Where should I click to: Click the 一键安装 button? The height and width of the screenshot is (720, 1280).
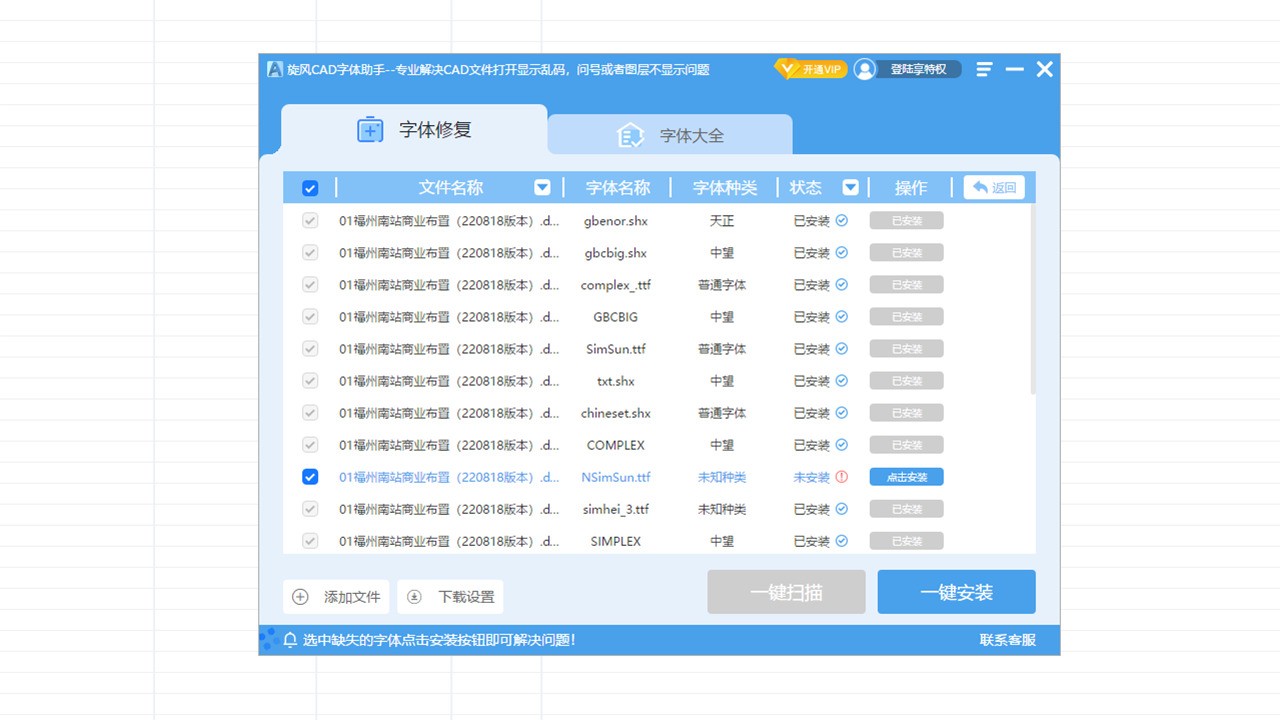pyautogui.click(x=956, y=592)
